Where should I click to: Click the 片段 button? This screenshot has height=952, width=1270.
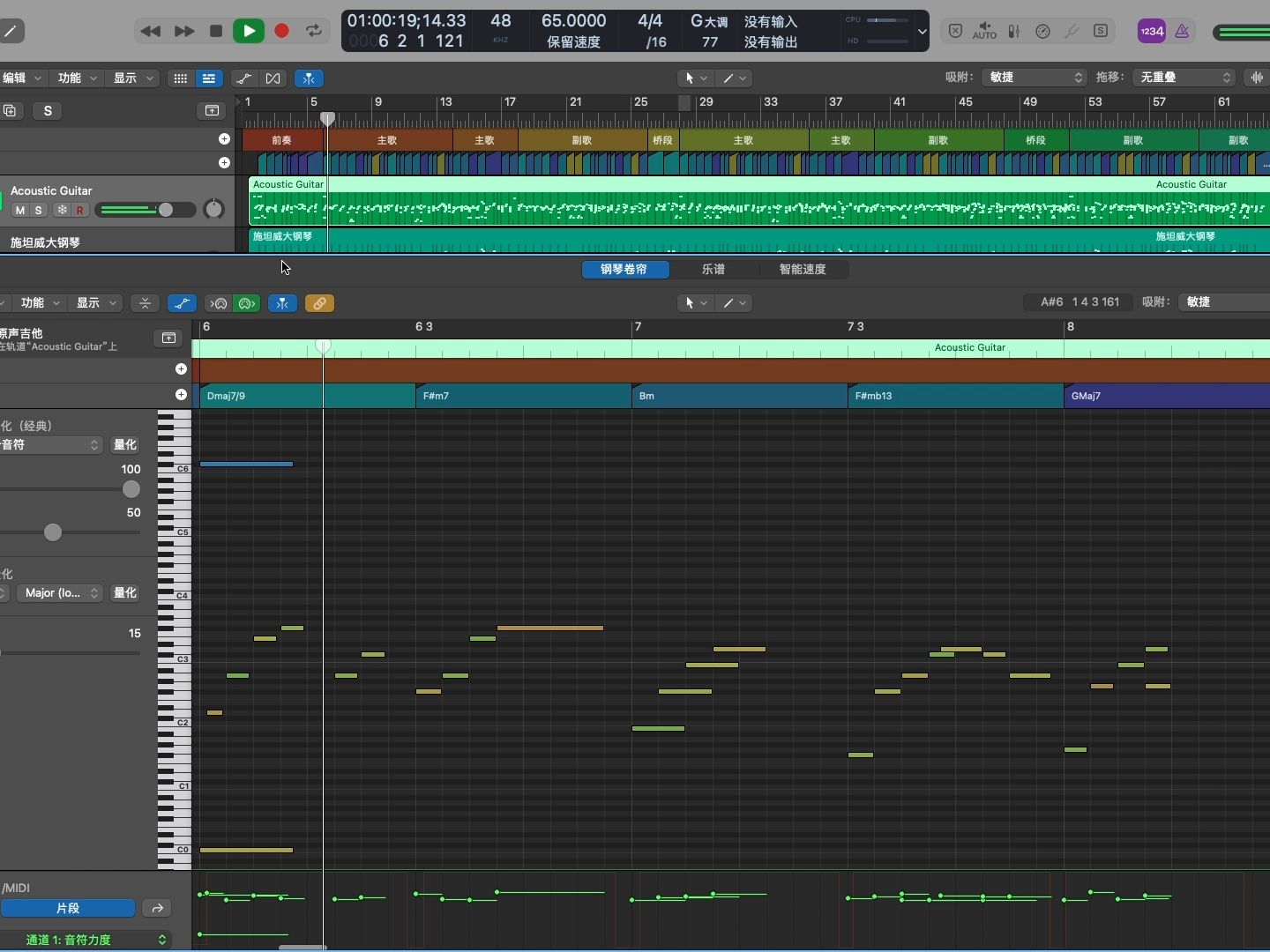pyautogui.click(x=68, y=909)
